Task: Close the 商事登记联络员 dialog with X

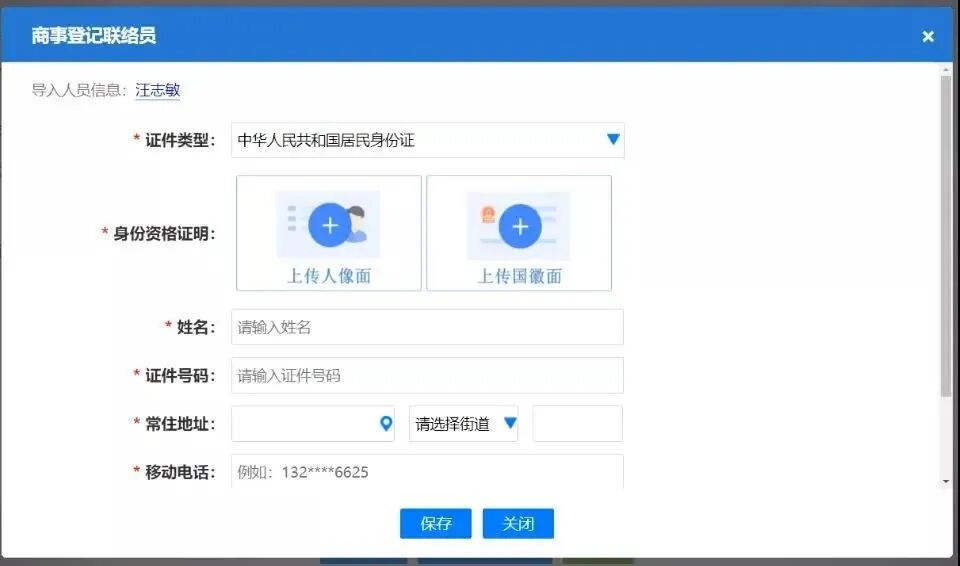Action: coord(928,37)
